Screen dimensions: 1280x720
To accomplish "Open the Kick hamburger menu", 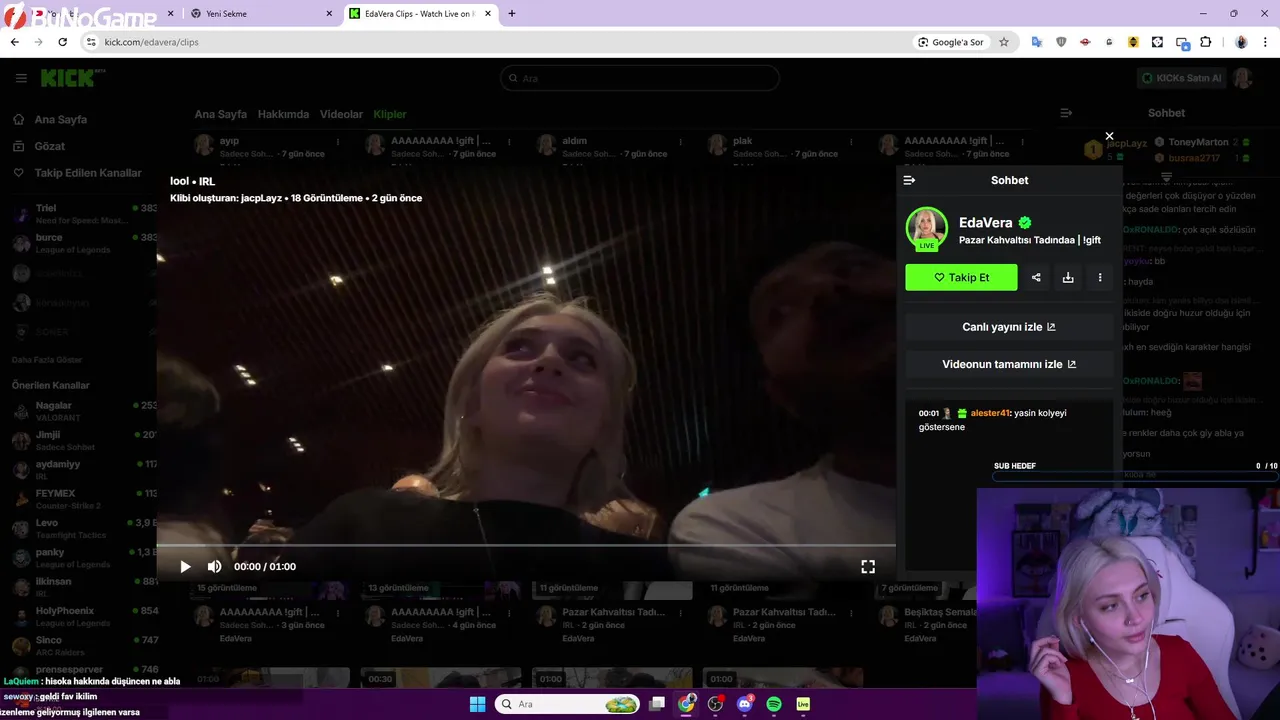I will pyautogui.click(x=21, y=78).
